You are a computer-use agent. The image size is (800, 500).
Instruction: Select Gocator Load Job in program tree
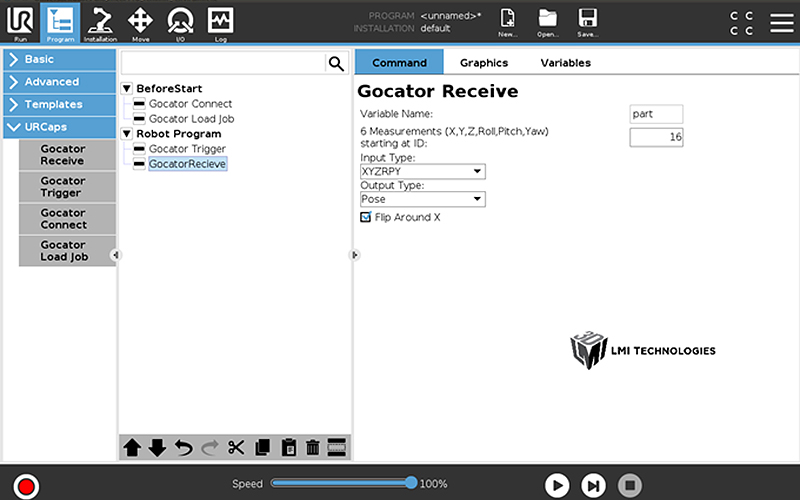191,119
